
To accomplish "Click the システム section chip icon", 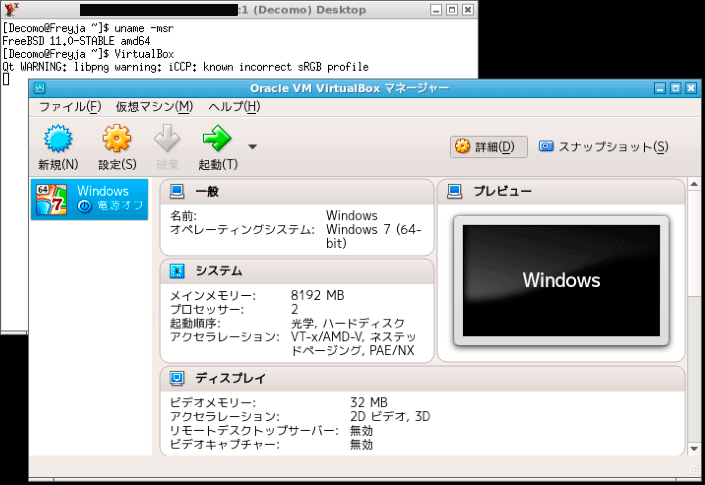I will pyautogui.click(x=177, y=271).
